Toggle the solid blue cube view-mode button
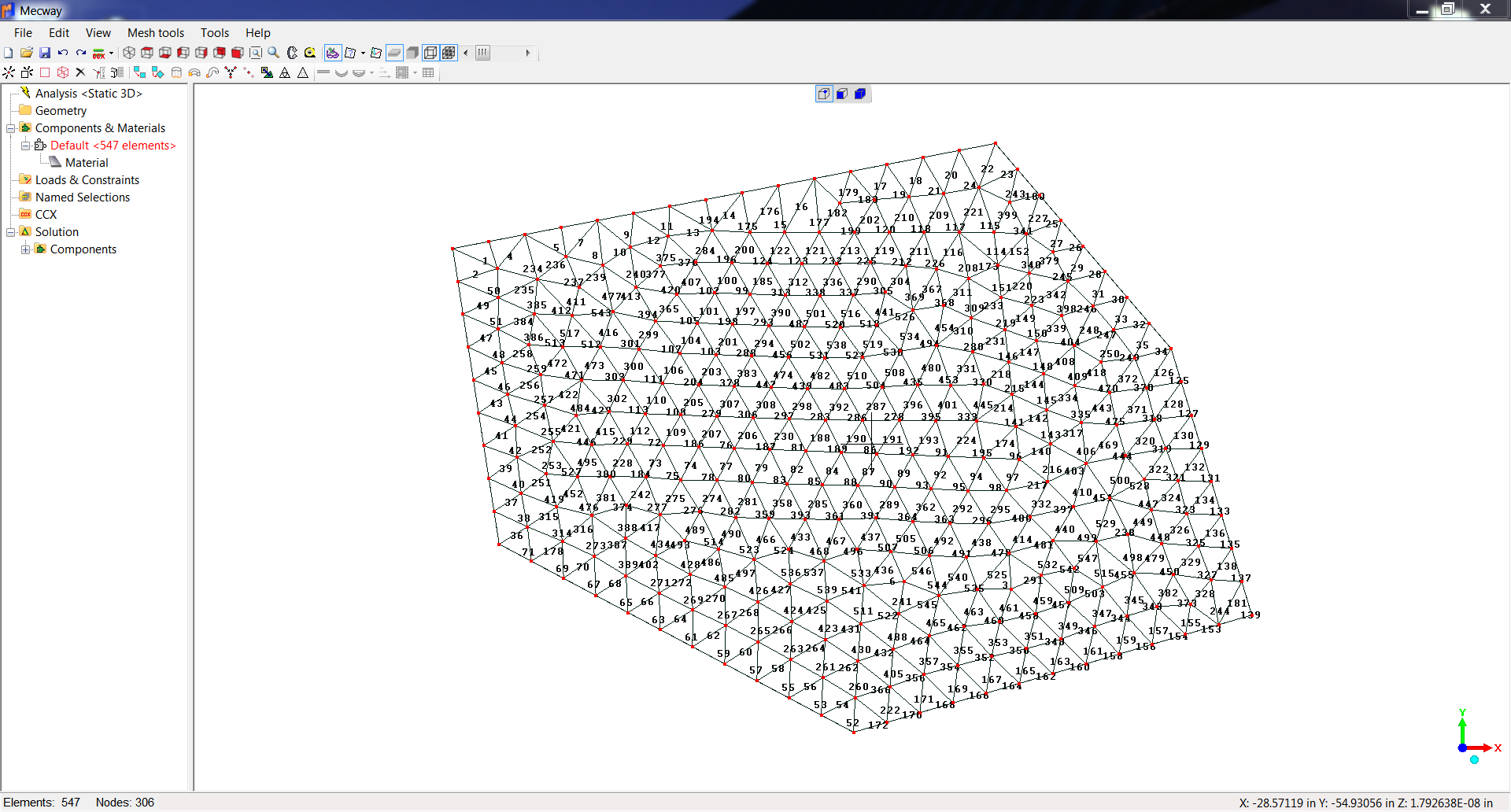Screen dimensions: 1511x812 860,94
